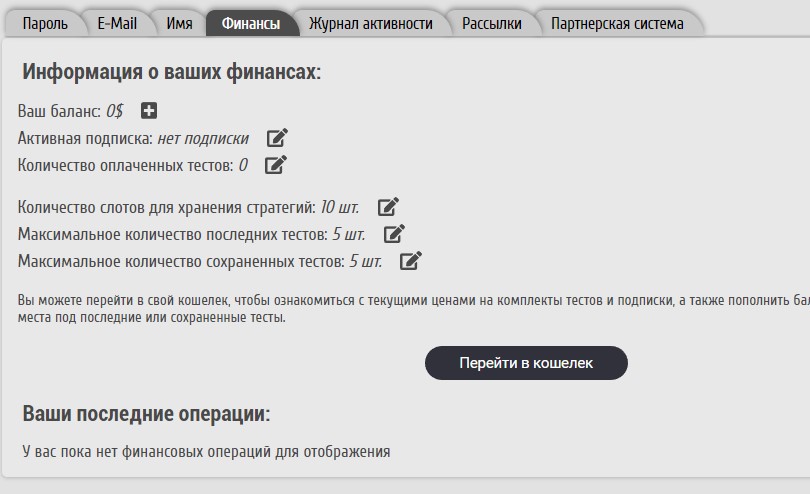The width and height of the screenshot is (810, 494).
Task: Click the plus icon next to balance
Action: 149,111
